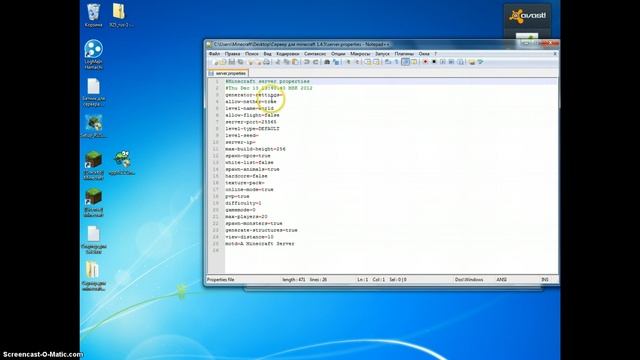Toggle word wrap in the toolbar
640x360 pixels.
pyautogui.click(x=387, y=62)
